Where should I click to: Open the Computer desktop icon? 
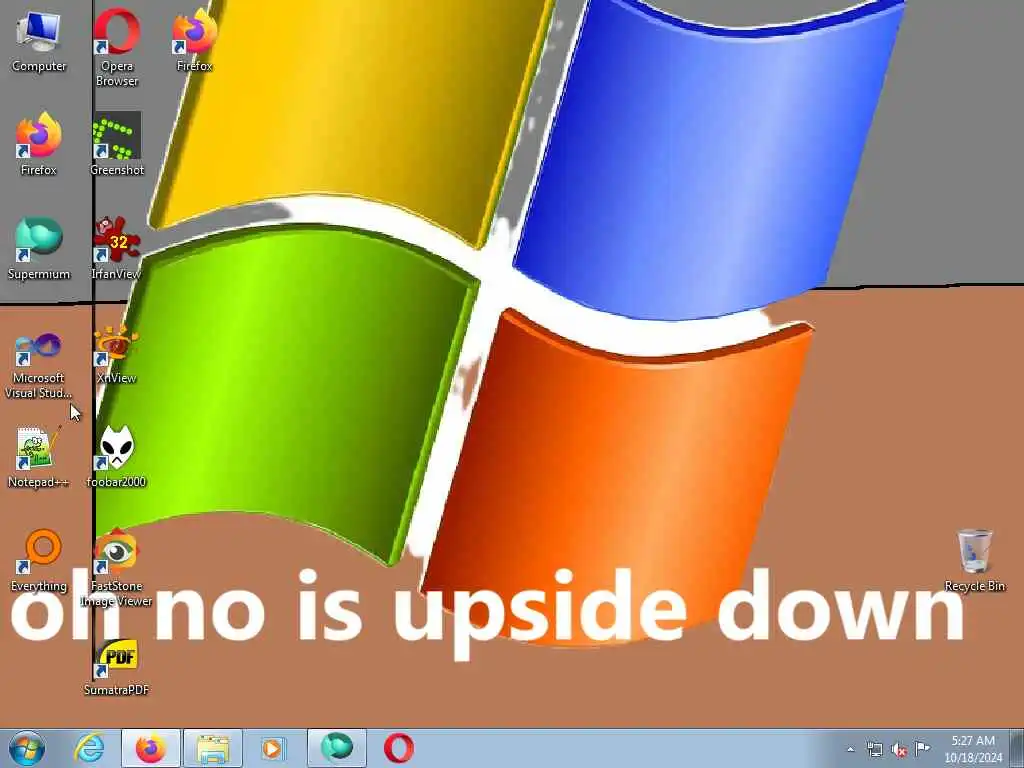coord(39,42)
